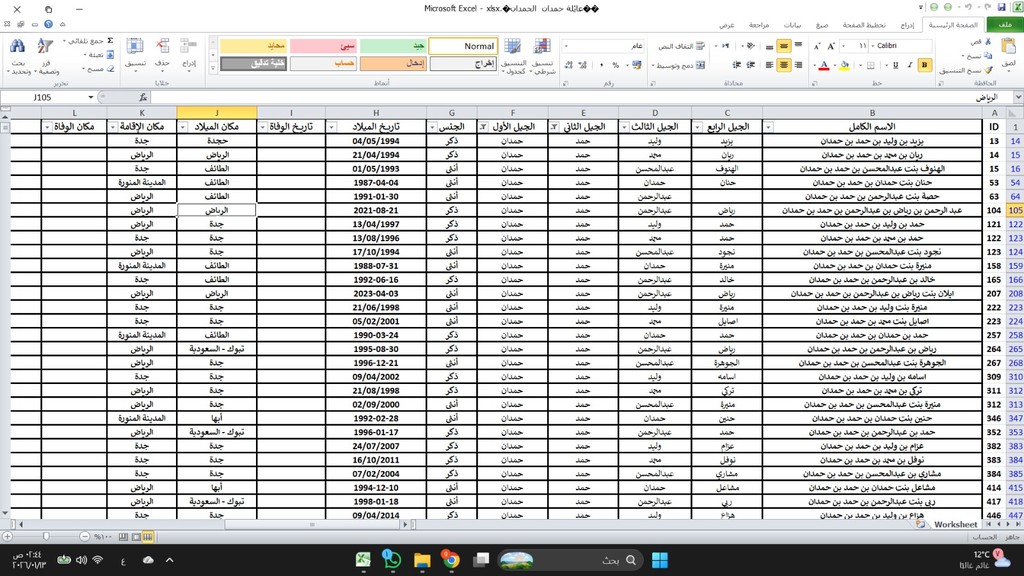Open Format as Table (التنسيق كجدول)
Image resolution: width=1024 pixels, height=576 pixels.
(x=513, y=55)
